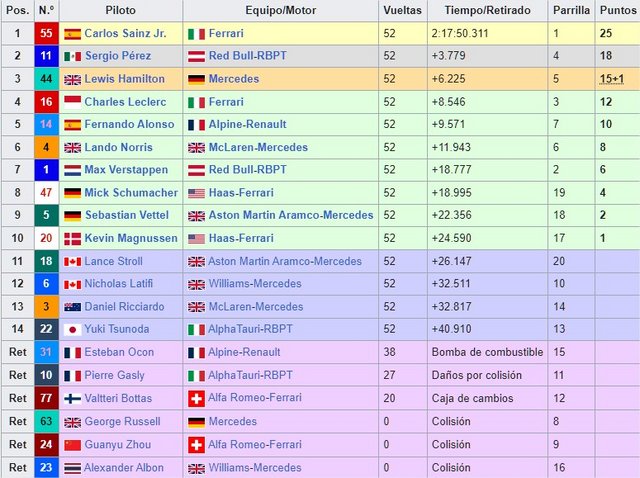Viewport: 640px width, 478px height.
Task: Open the Haas-Ferrari link in Magnussen's row
Action: [x=241, y=238]
